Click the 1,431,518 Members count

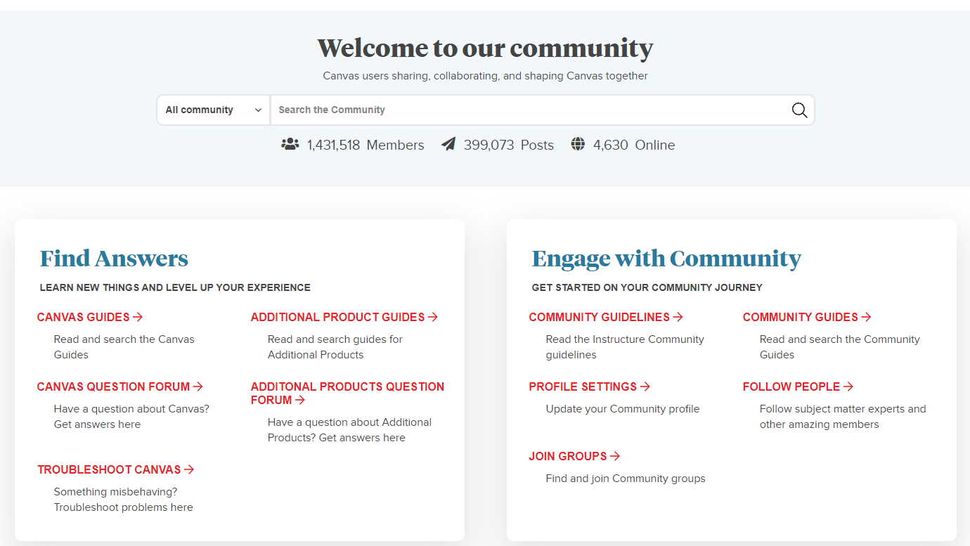(x=366, y=145)
